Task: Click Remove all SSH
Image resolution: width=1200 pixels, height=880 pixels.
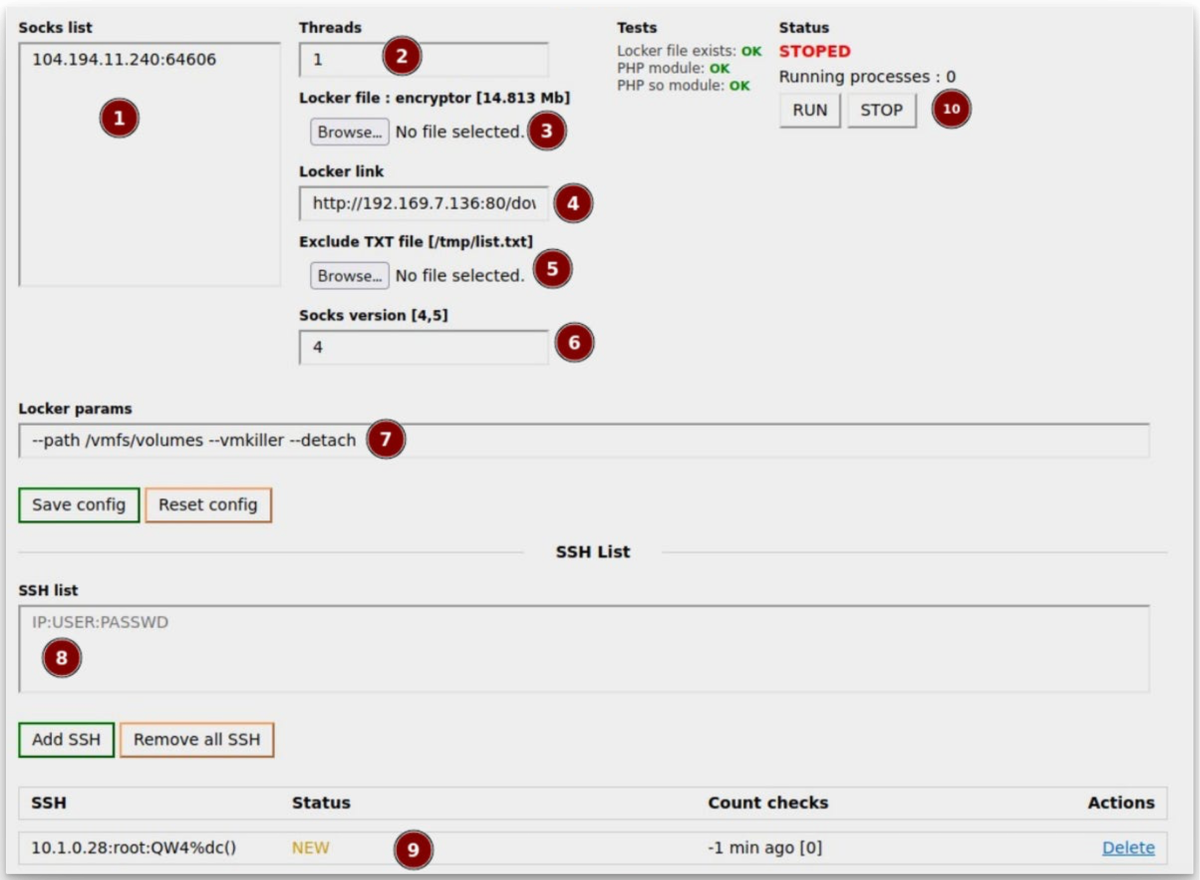Action: click(x=196, y=740)
